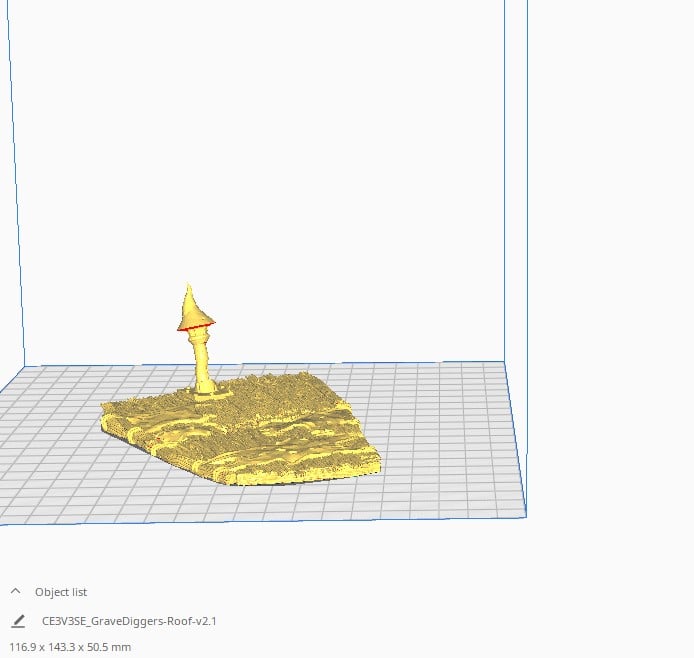Select the CE3V3SE_GraveDiggers-Roof-v2.1 name text
The width and height of the screenshot is (694, 658).
click(x=129, y=621)
